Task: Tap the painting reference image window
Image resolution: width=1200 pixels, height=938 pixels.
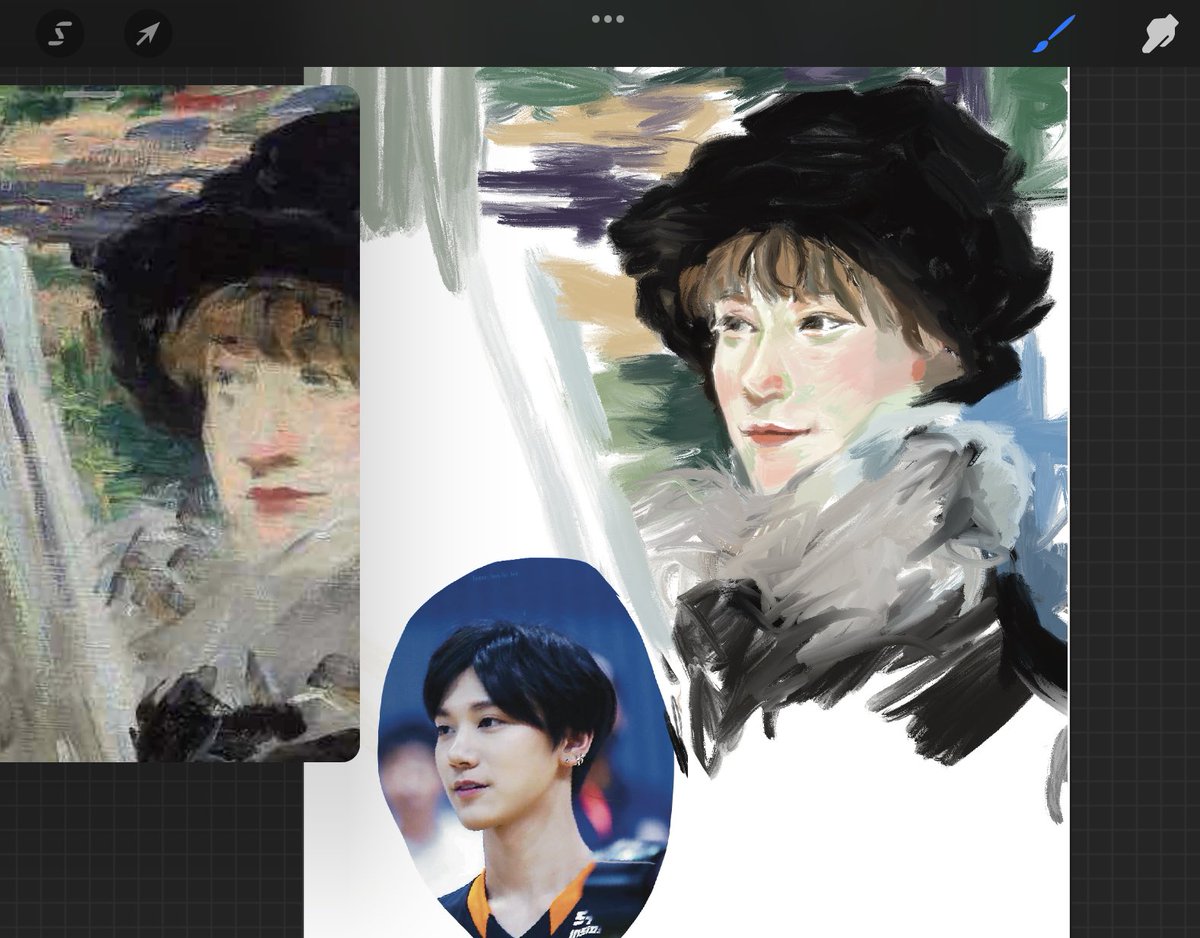Action: (x=179, y=423)
